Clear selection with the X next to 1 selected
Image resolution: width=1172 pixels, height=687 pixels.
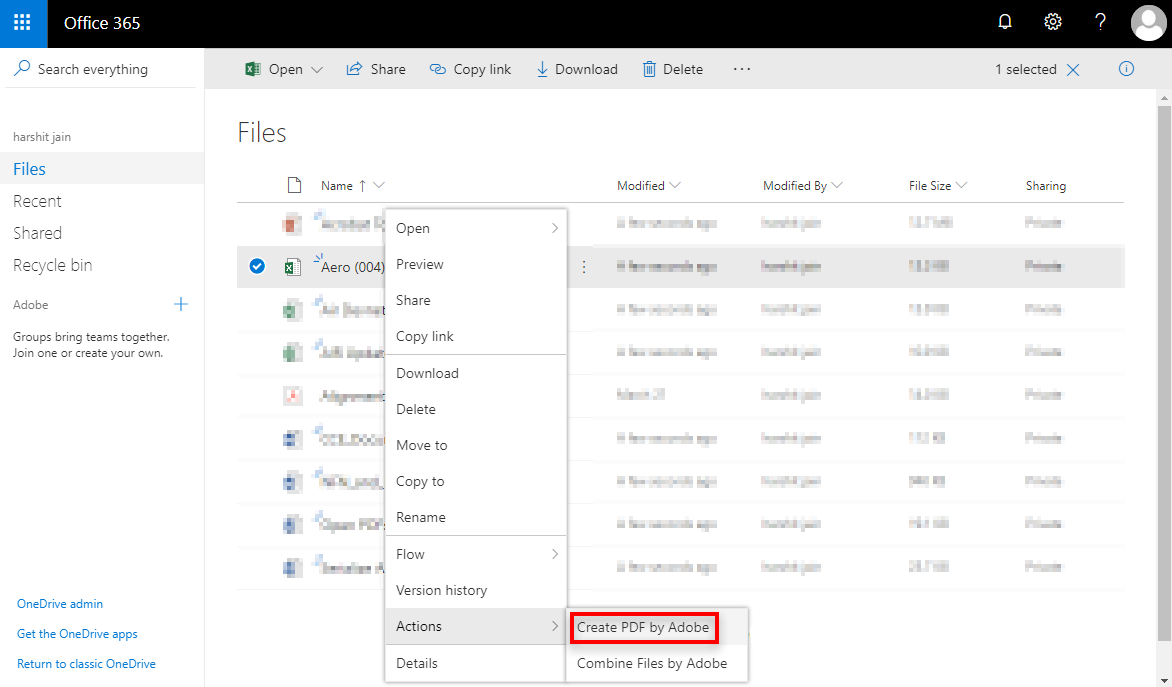pos(1073,69)
